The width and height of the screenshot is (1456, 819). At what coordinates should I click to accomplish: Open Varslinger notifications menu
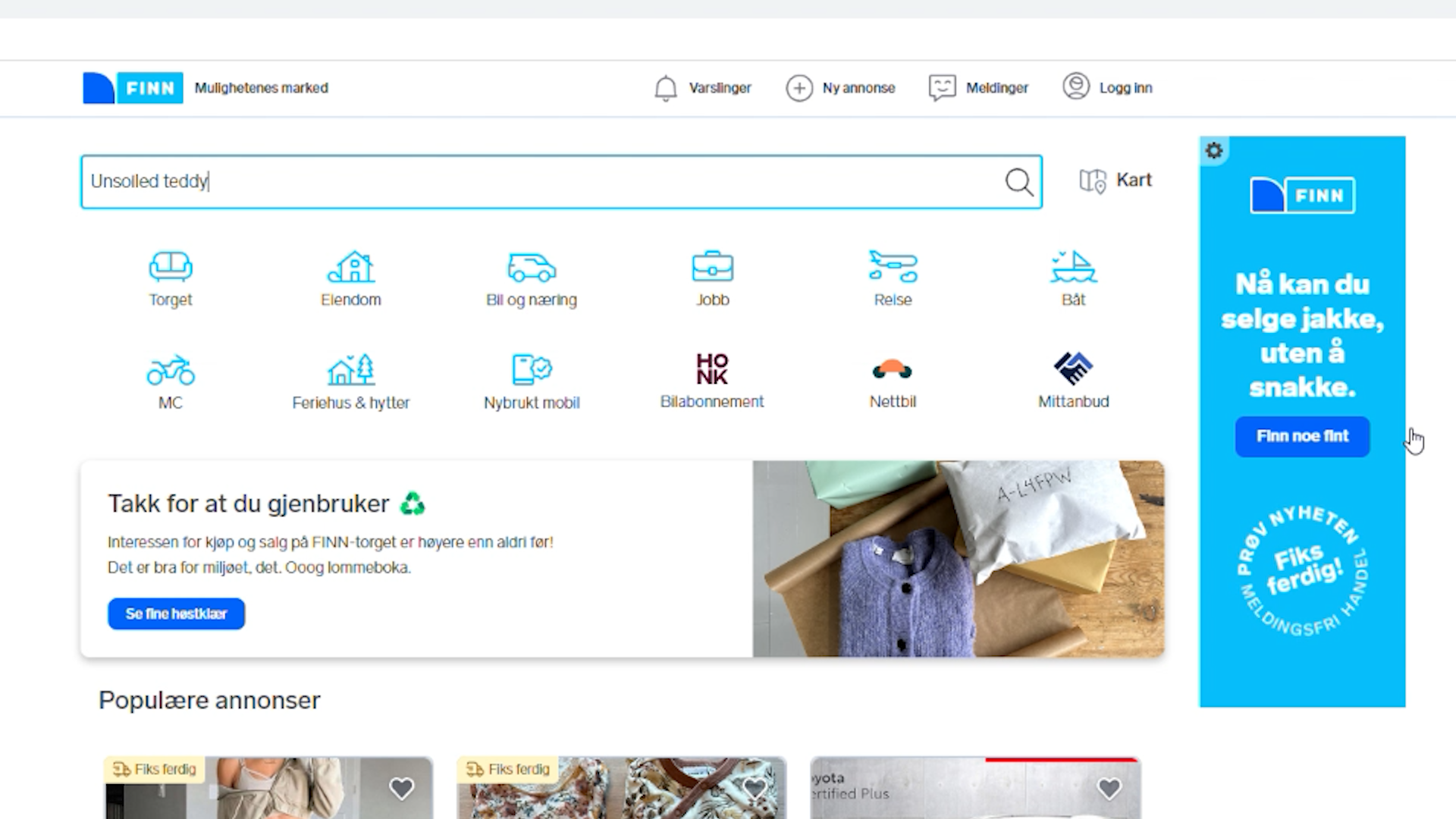tap(702, 88)
